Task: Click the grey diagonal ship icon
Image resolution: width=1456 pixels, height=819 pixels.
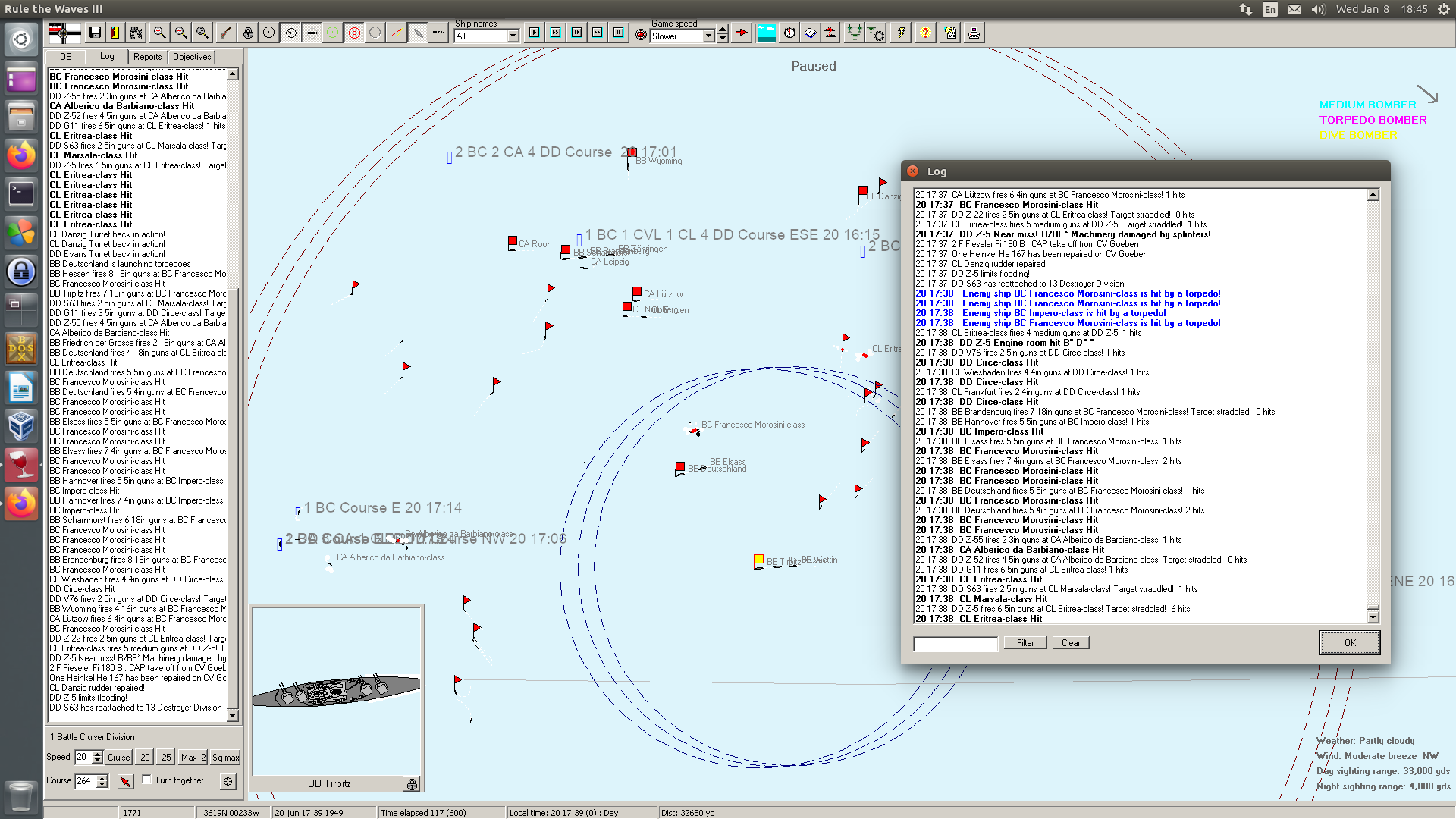Action: tap(418, 33)
